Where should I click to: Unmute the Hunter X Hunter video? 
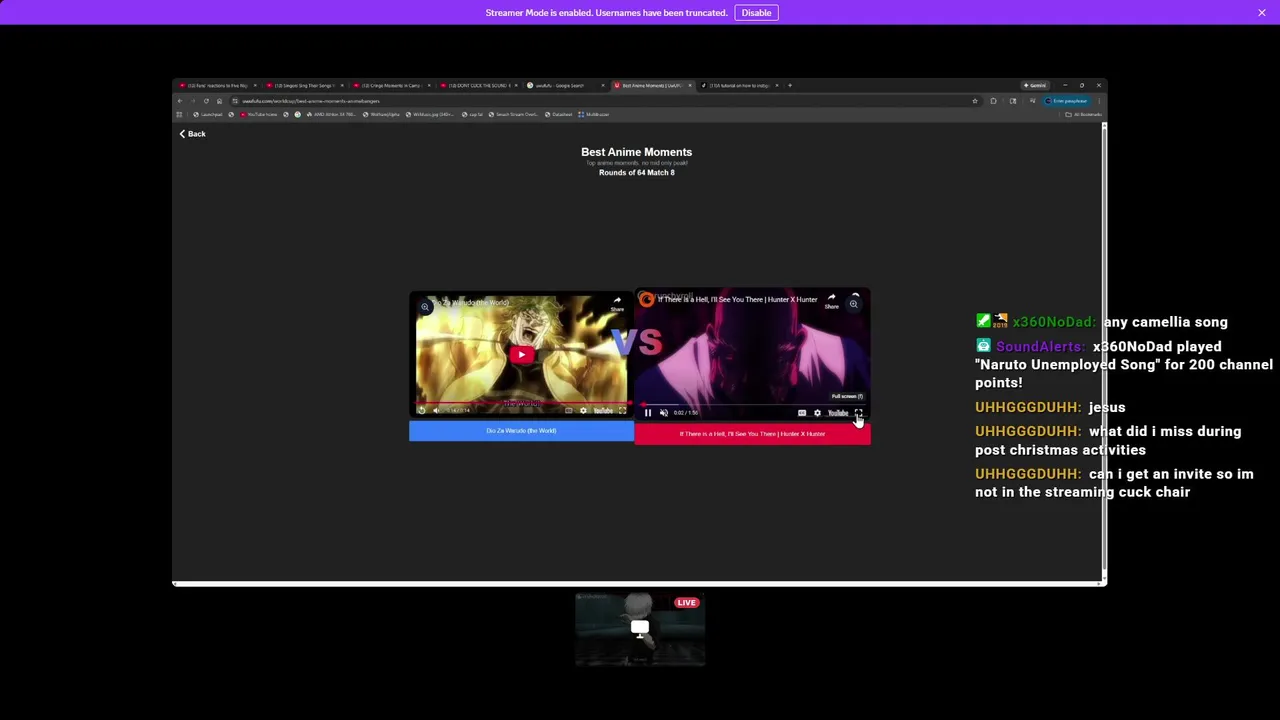tap(664, 413)
